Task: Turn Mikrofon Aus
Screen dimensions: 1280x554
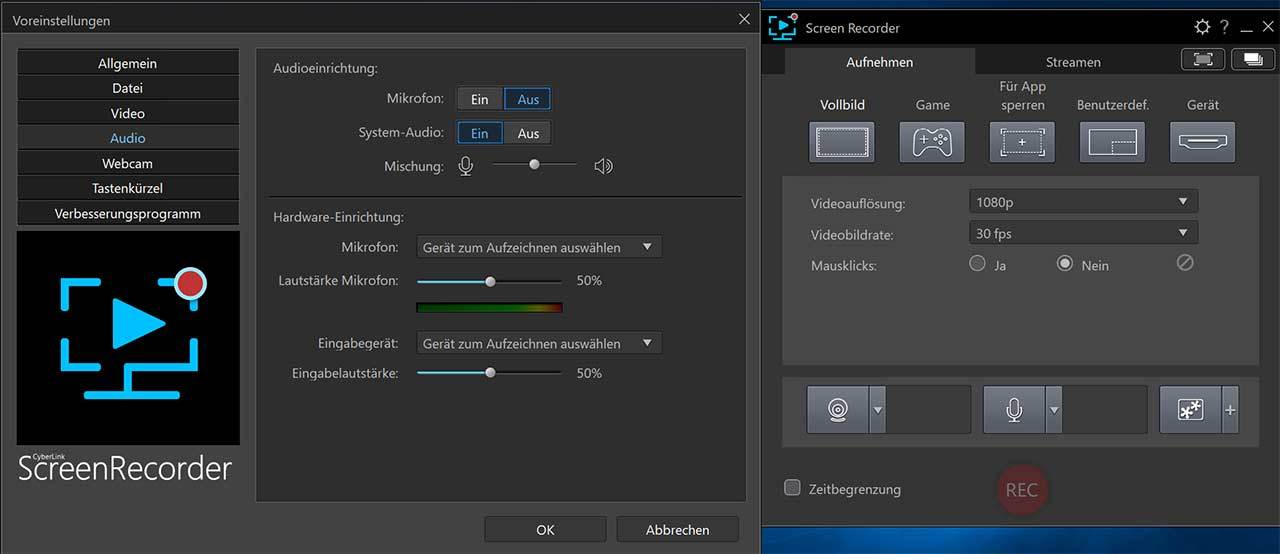Action: coord(528,99)
